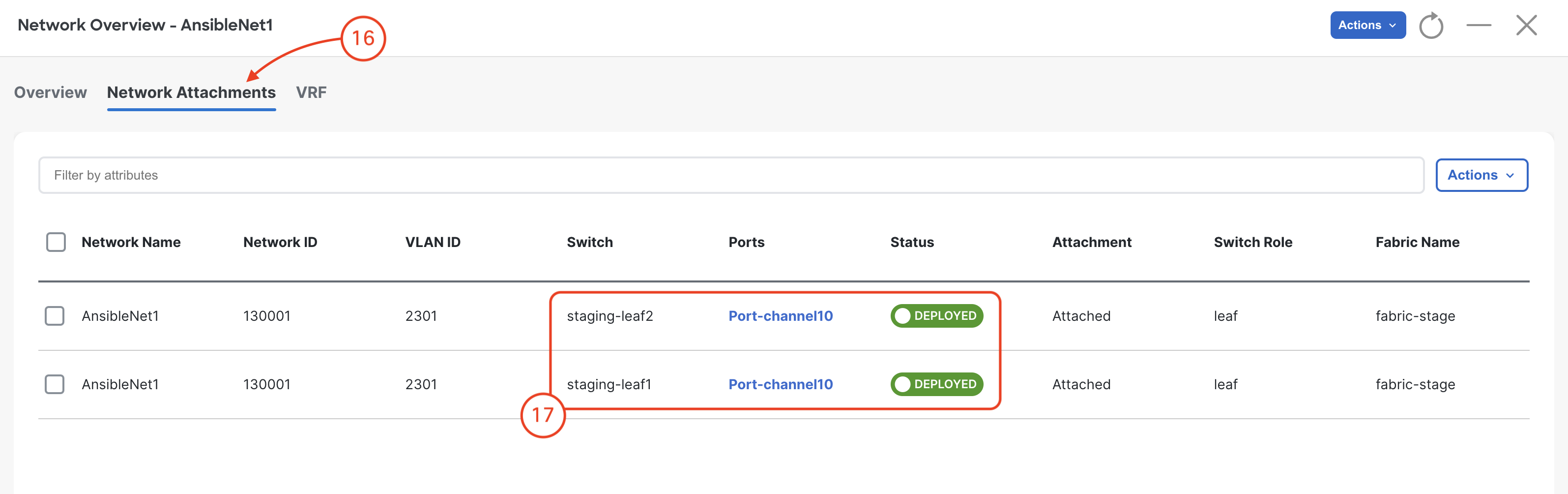Select the Network Attachments tab
Image resolution: width=1568 pixels, height=494 pixels.
[191, 93]
